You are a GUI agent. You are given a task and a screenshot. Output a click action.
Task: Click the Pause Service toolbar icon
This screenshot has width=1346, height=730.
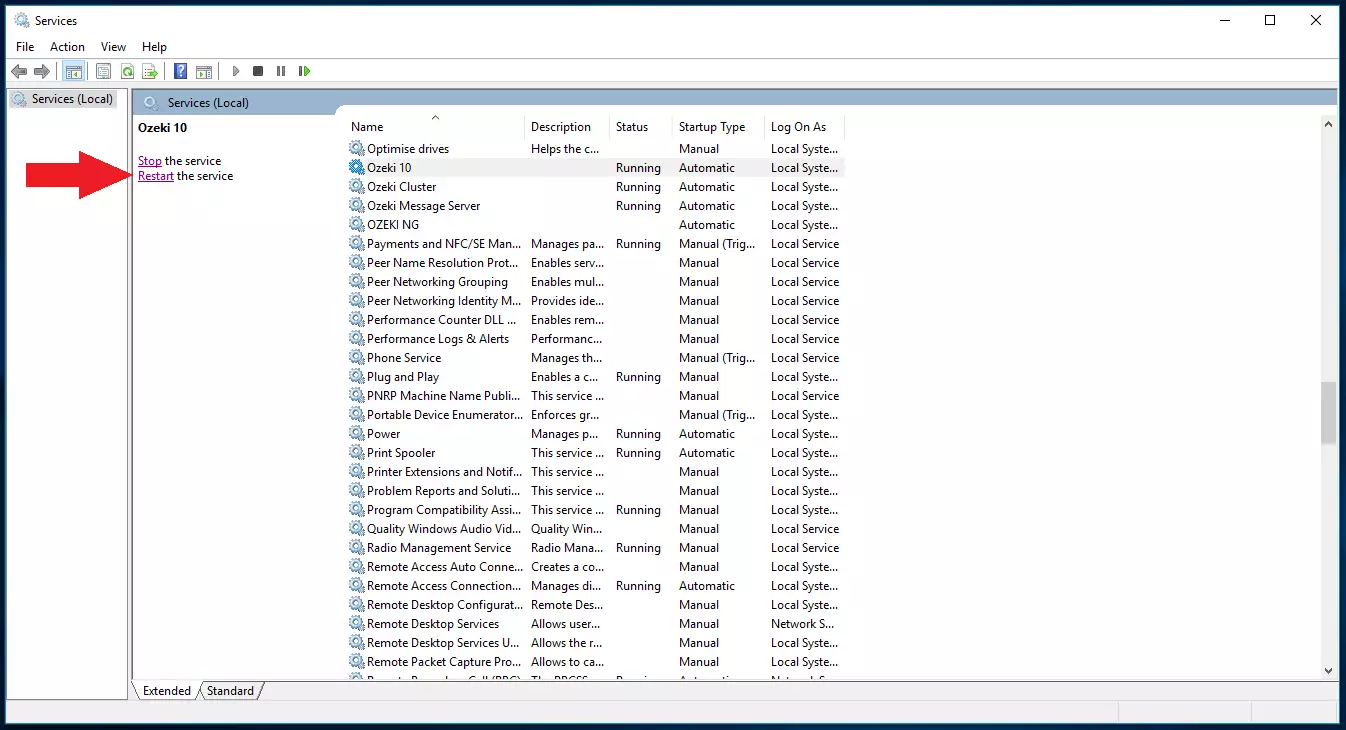[x=281, y=71]
